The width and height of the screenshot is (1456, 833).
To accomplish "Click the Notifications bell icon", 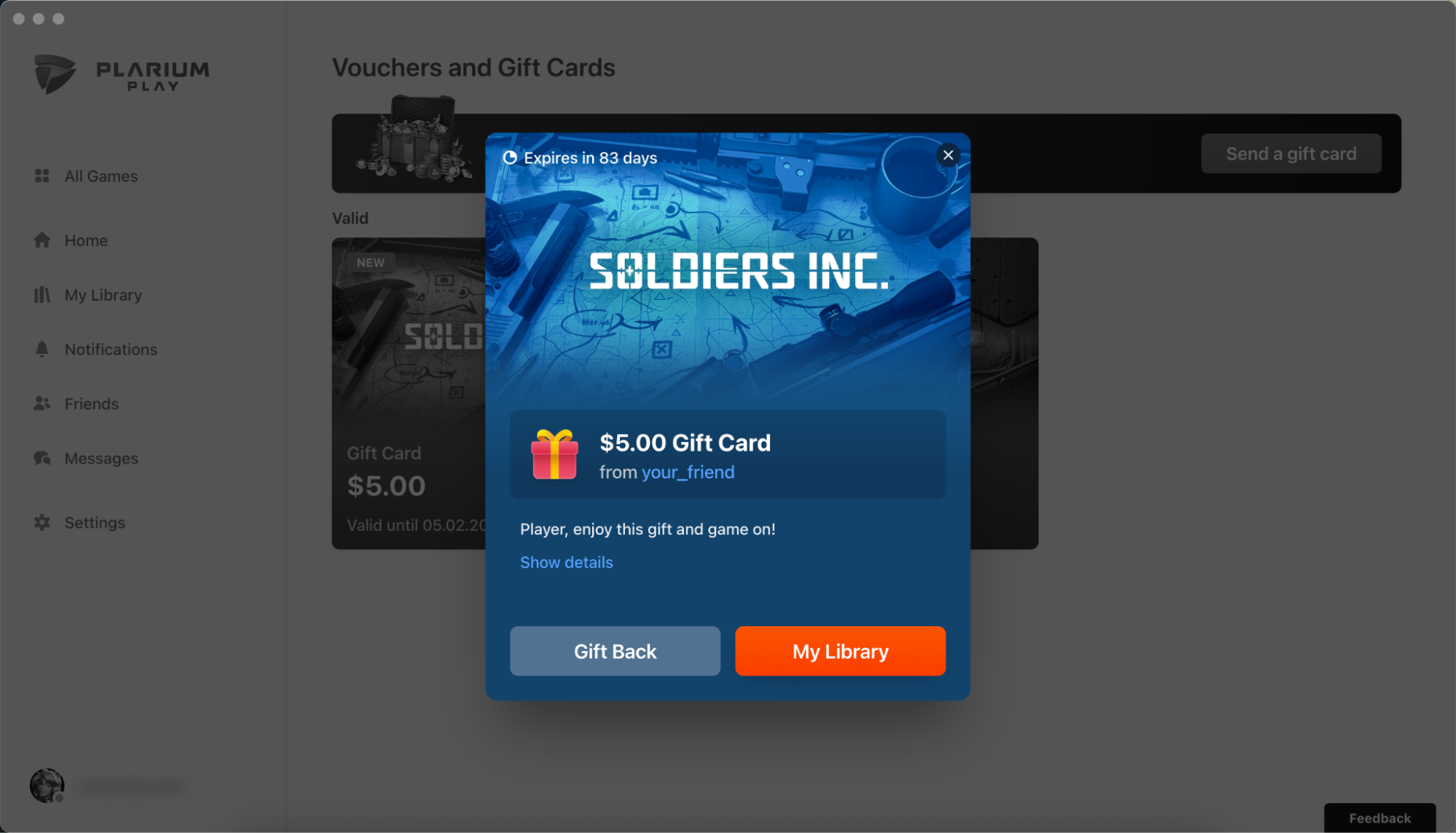I will click(42, 350).
